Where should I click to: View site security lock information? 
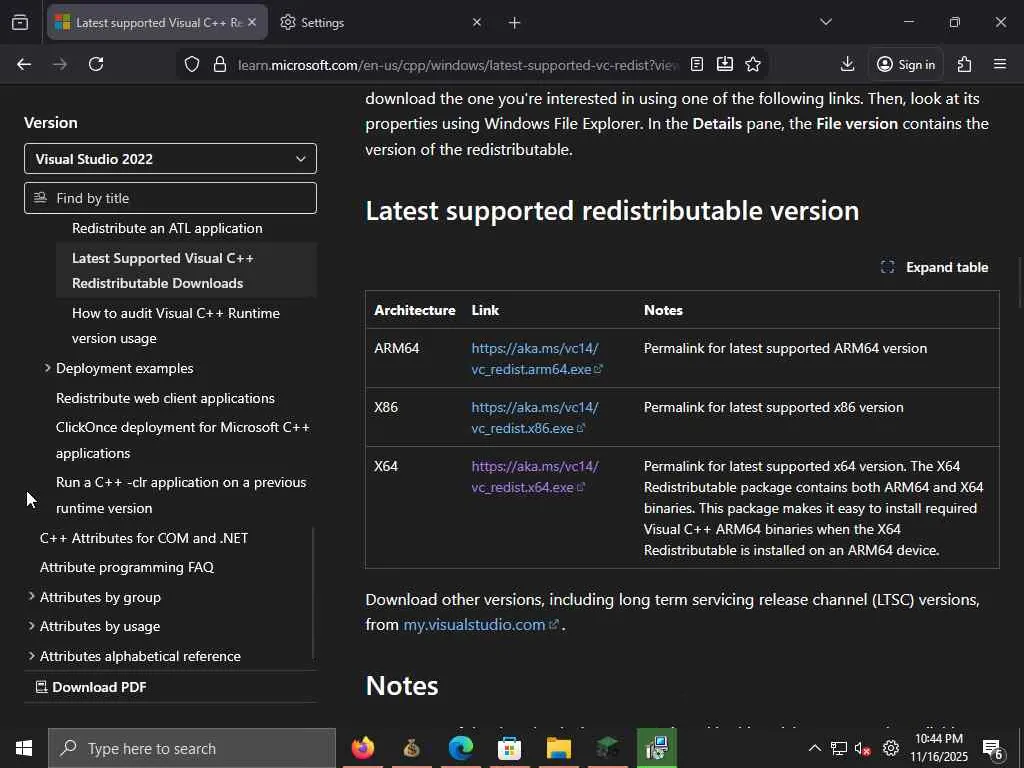(x=220, y=64)
